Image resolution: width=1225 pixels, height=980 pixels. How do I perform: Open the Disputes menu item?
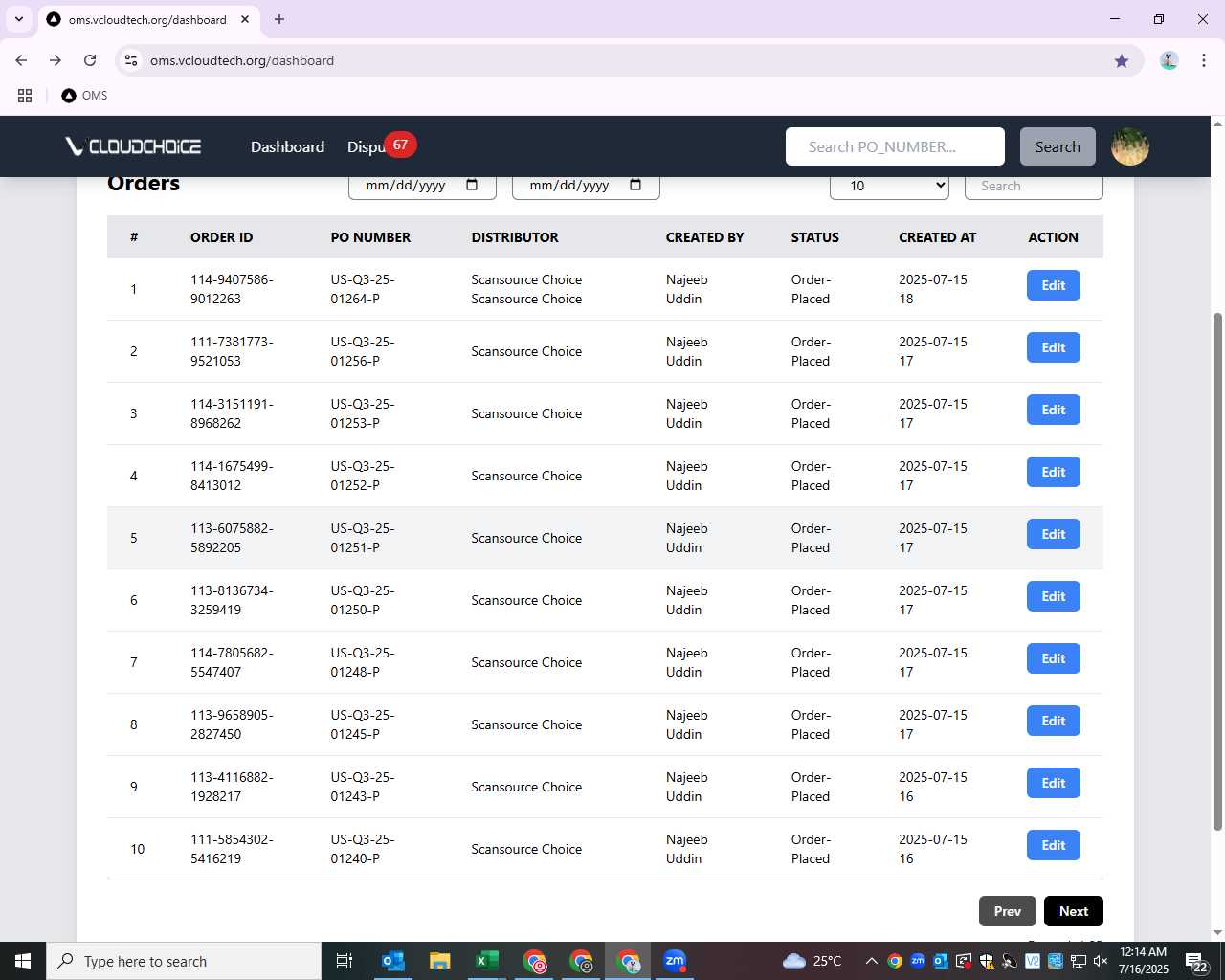(x=367, y=146)
